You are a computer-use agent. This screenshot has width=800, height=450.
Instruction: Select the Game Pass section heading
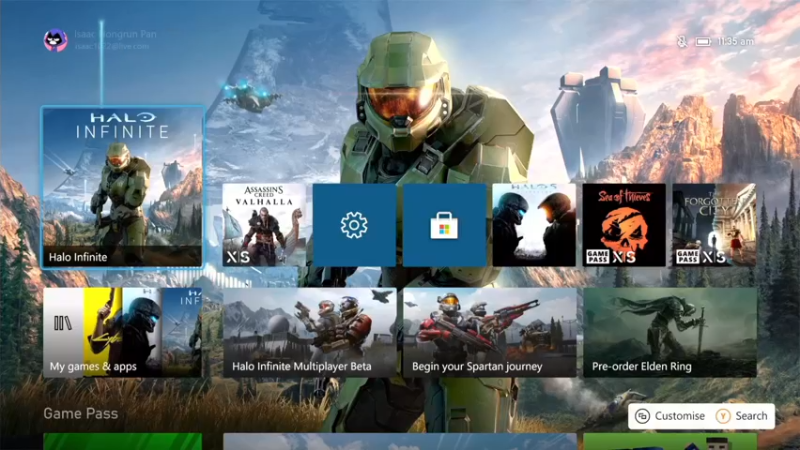click(x=81, y=413)
